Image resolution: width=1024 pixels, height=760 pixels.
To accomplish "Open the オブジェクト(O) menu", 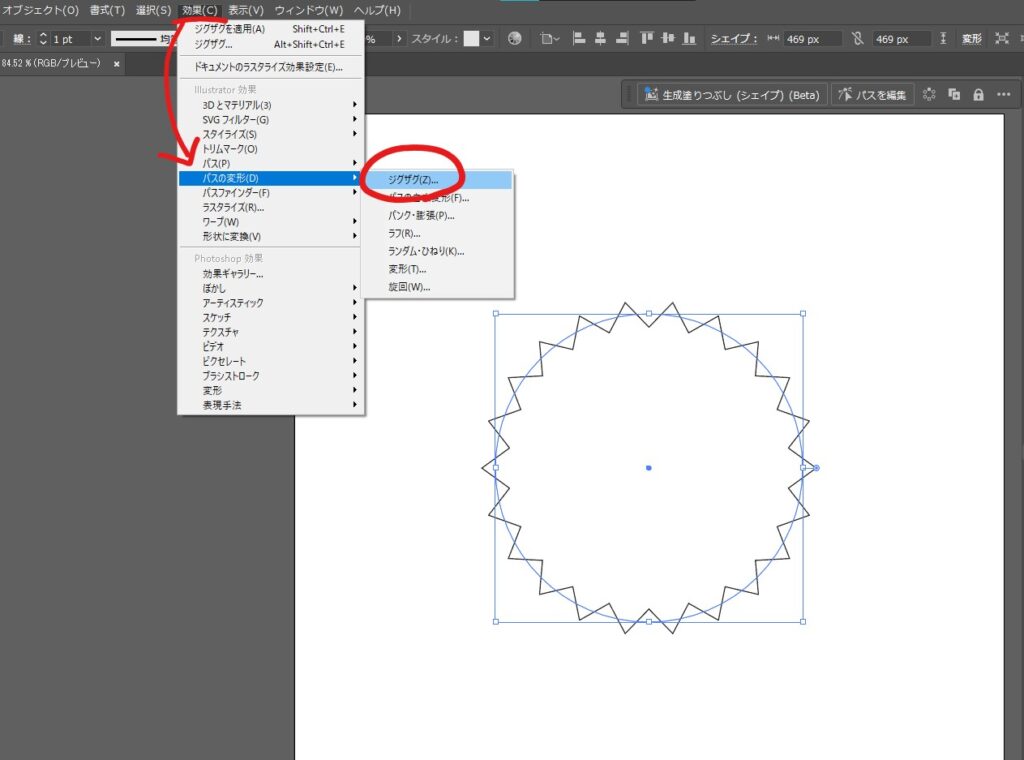I will (x=40, y=10).
